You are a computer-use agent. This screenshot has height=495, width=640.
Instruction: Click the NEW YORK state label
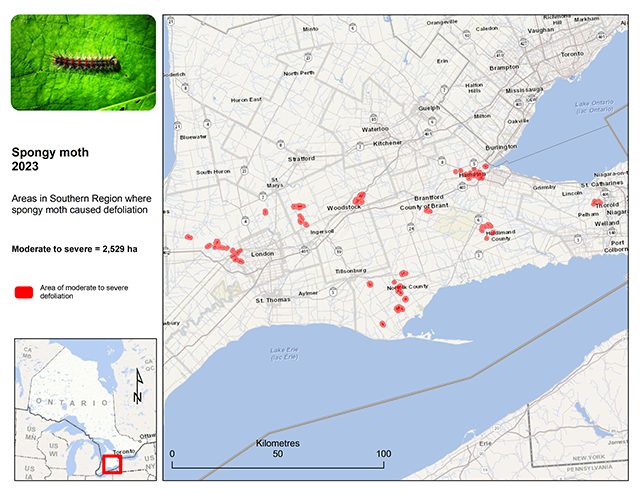588,458
